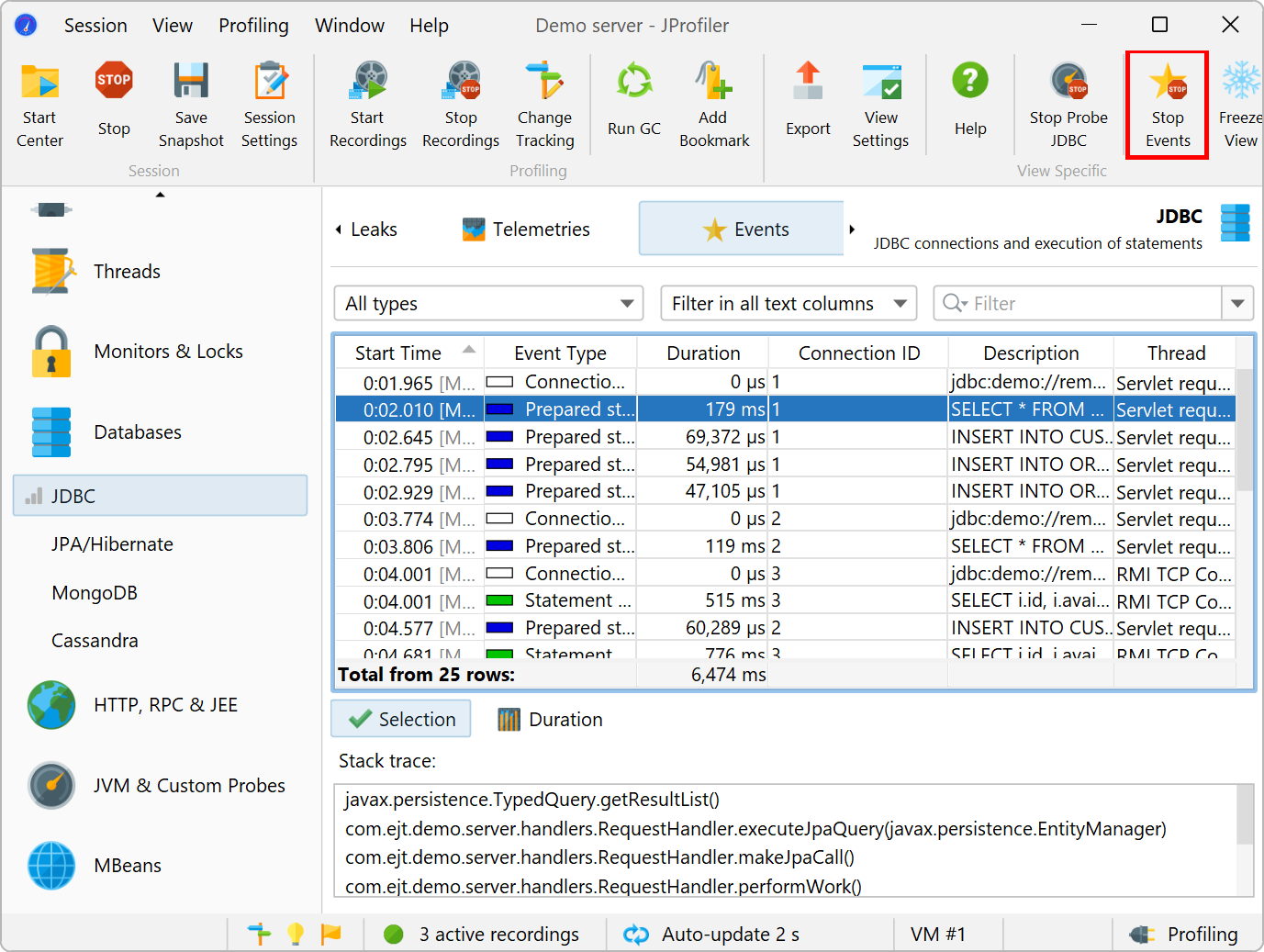Open the View menu

(173, 26)
